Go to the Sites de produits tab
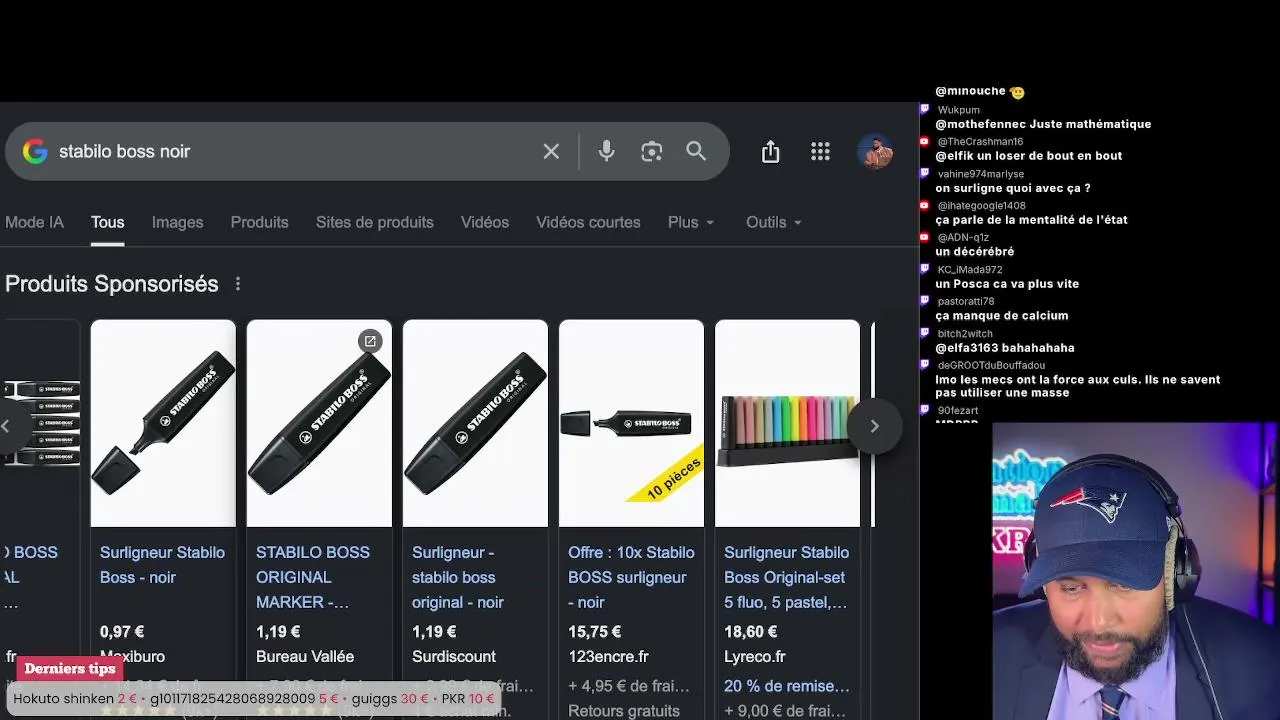The width and height of the screenshot is (1280, 720). coord(375,222)
